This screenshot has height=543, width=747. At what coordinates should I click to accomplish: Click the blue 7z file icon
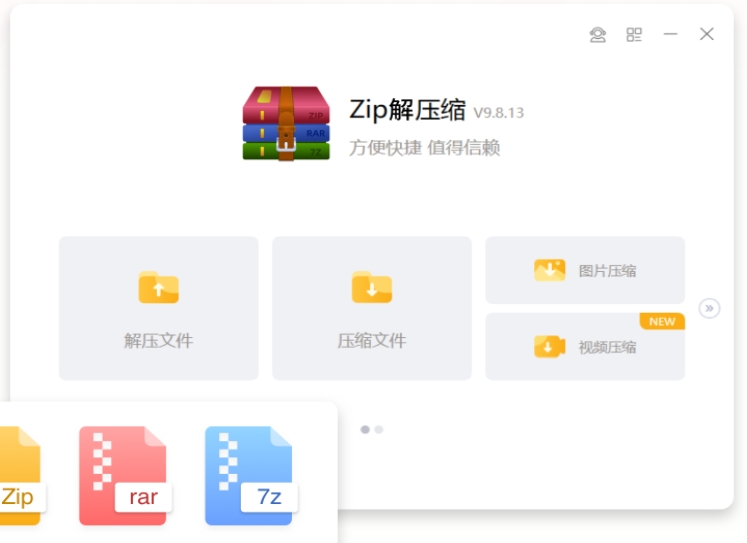point(251,475)
